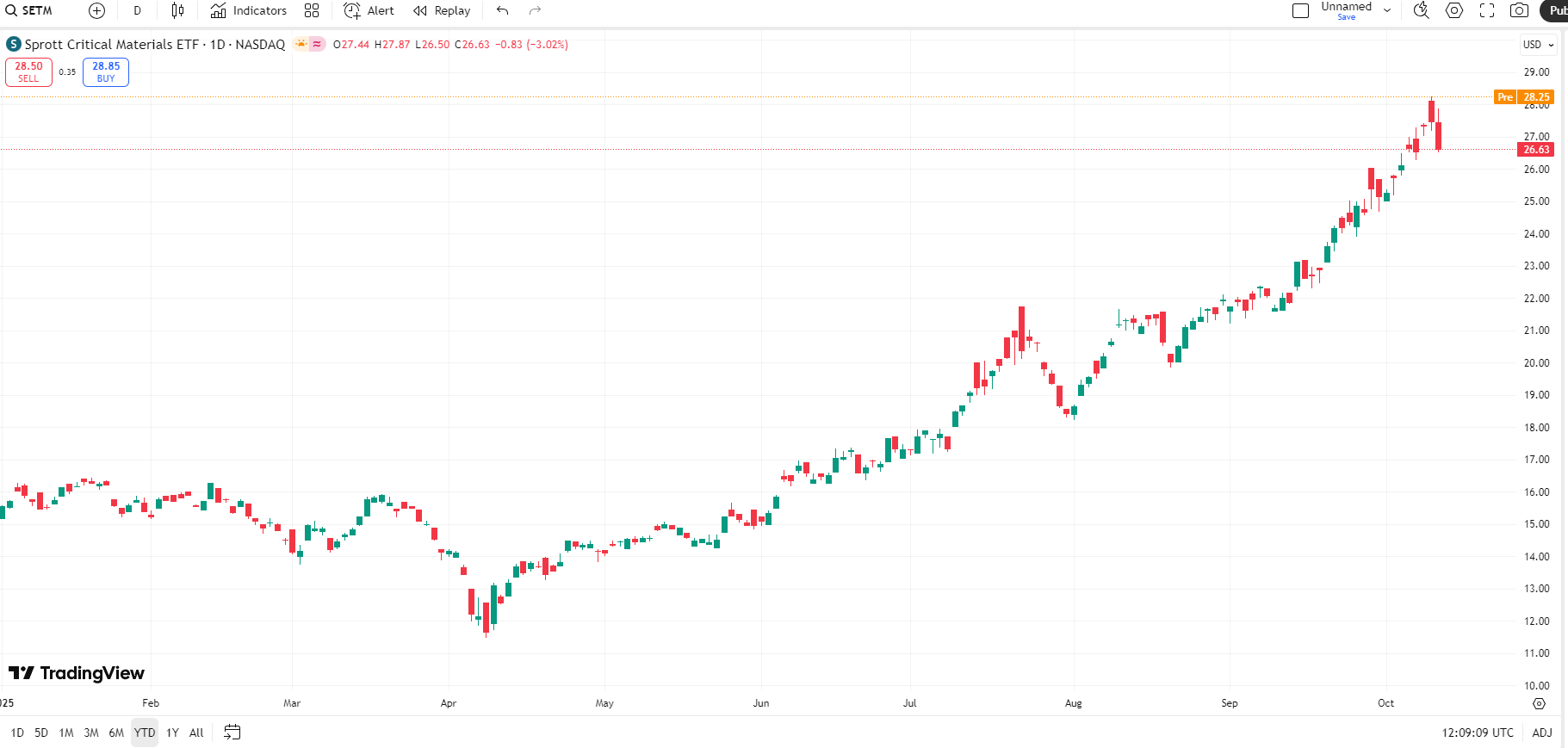
Task: Click the 28.50 SELL button
Action: [x=28, y=72]
